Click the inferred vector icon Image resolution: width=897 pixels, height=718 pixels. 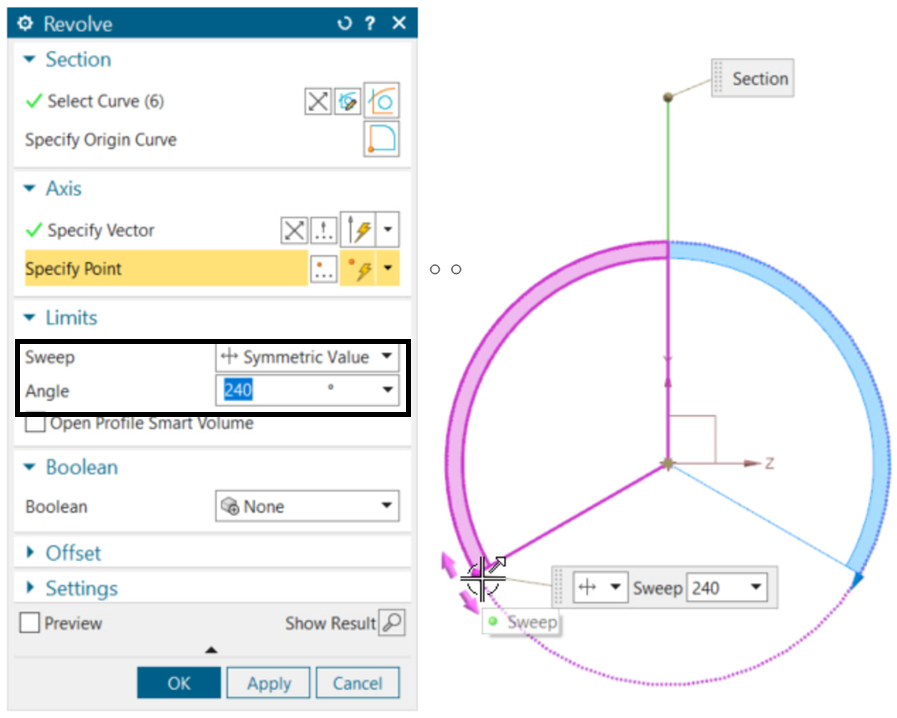click(x=358, y=230)
